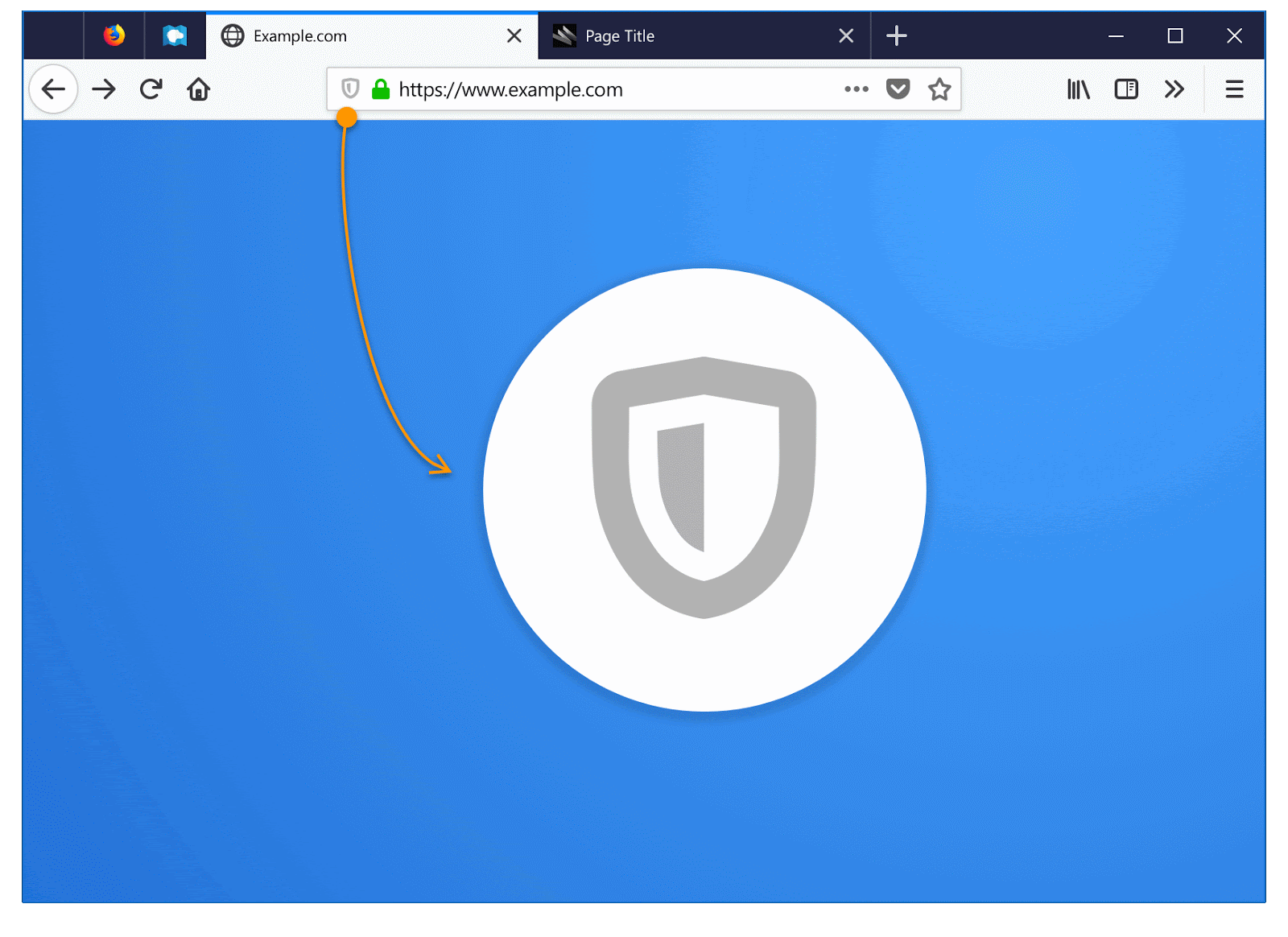Open a new tab with the plus button
The width and height of the screenshot is (1288, 937).
[897, 35]
